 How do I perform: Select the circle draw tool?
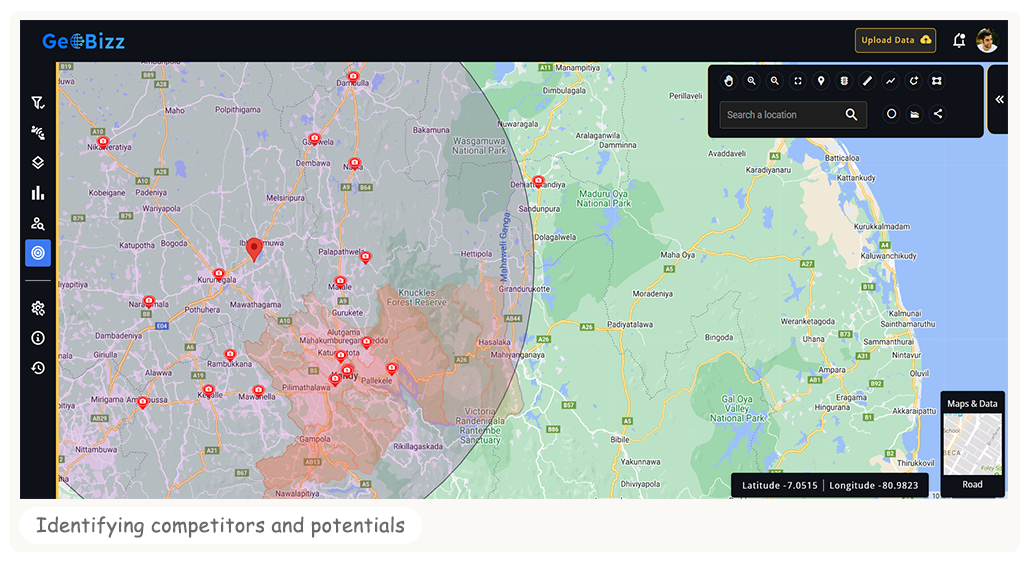tap(891, 114)
